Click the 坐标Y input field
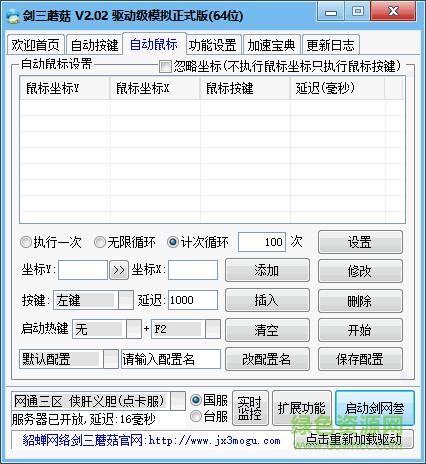 pyautogui.click(x=83, y=270)
